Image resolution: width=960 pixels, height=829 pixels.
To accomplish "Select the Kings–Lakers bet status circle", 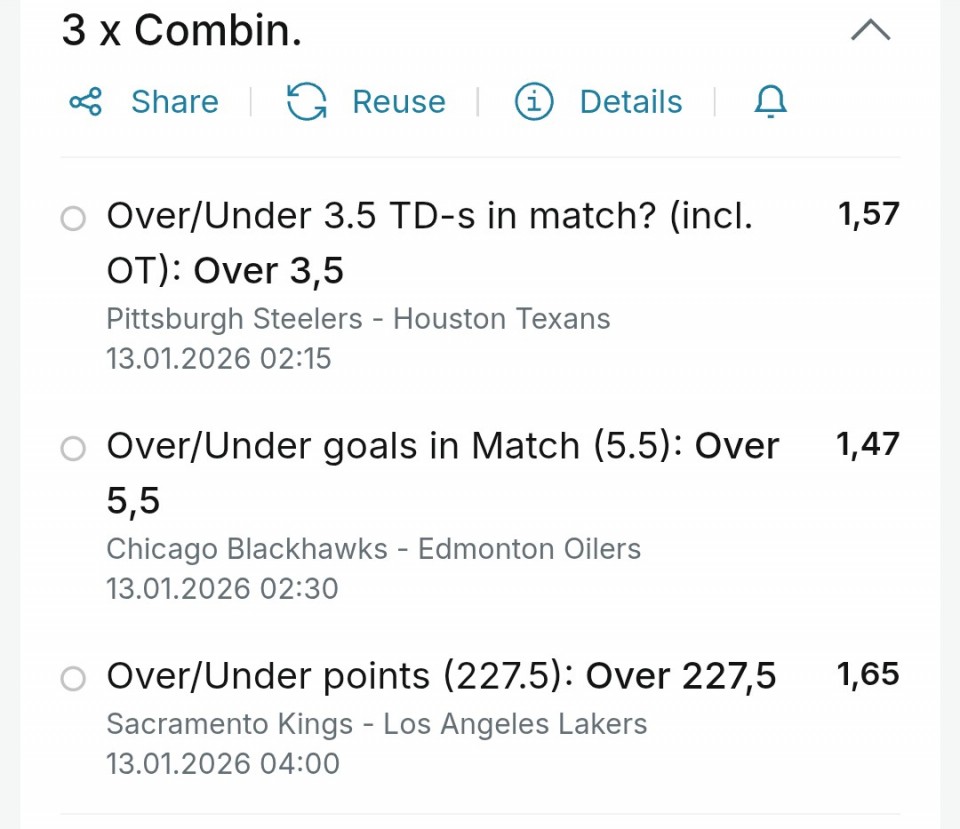I will pyautogui.click(x=73, y=680).
